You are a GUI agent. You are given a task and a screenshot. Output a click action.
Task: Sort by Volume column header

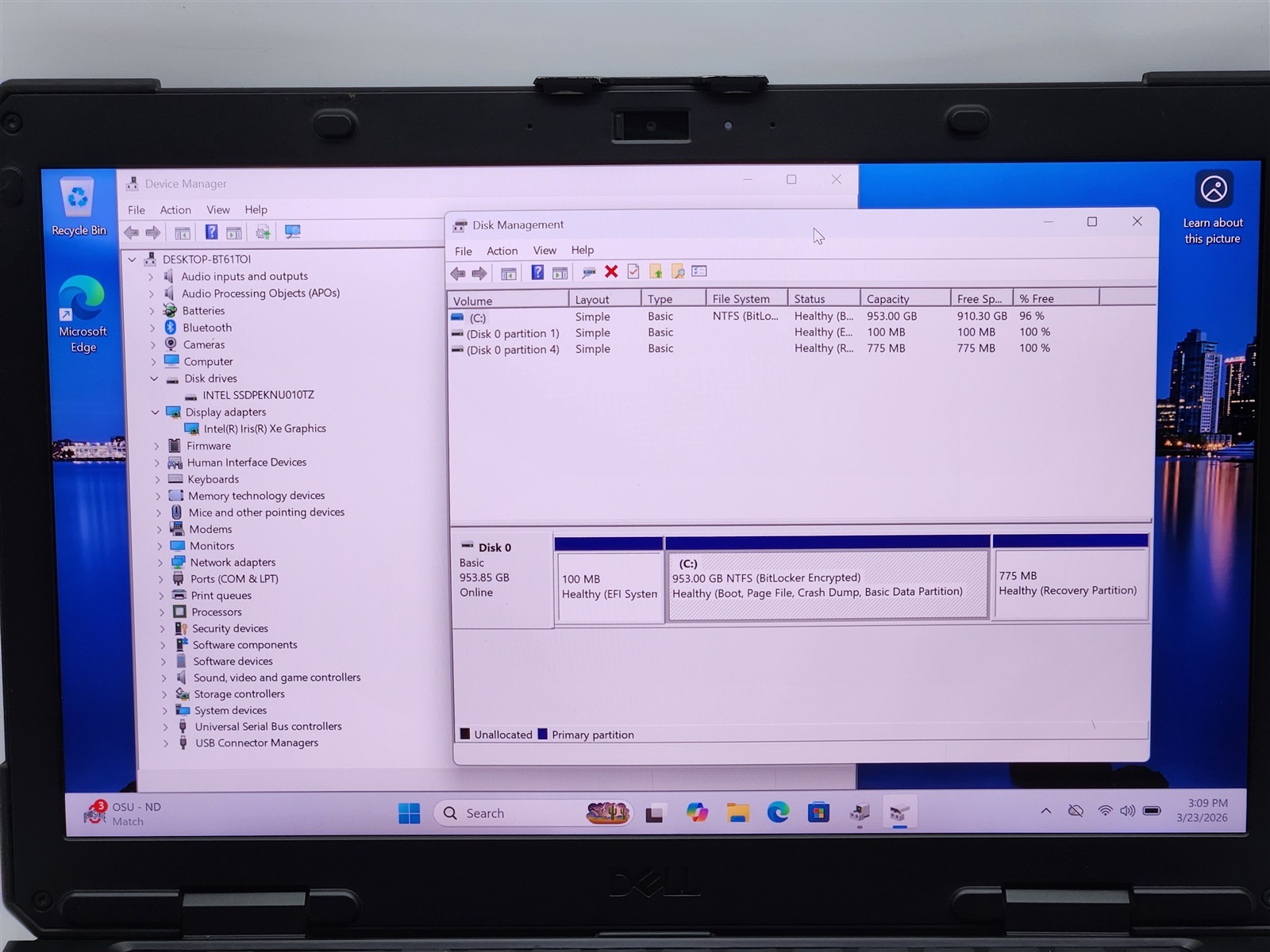coord(509,300)
